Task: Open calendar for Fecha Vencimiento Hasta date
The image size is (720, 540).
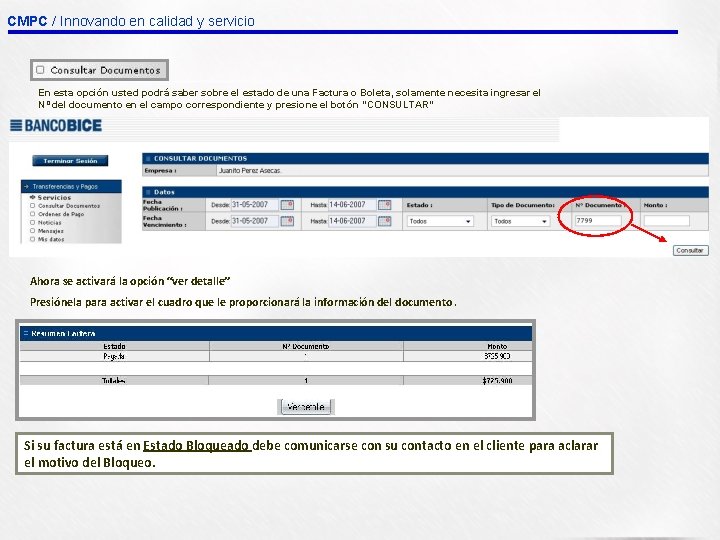Action: point(384,221)
